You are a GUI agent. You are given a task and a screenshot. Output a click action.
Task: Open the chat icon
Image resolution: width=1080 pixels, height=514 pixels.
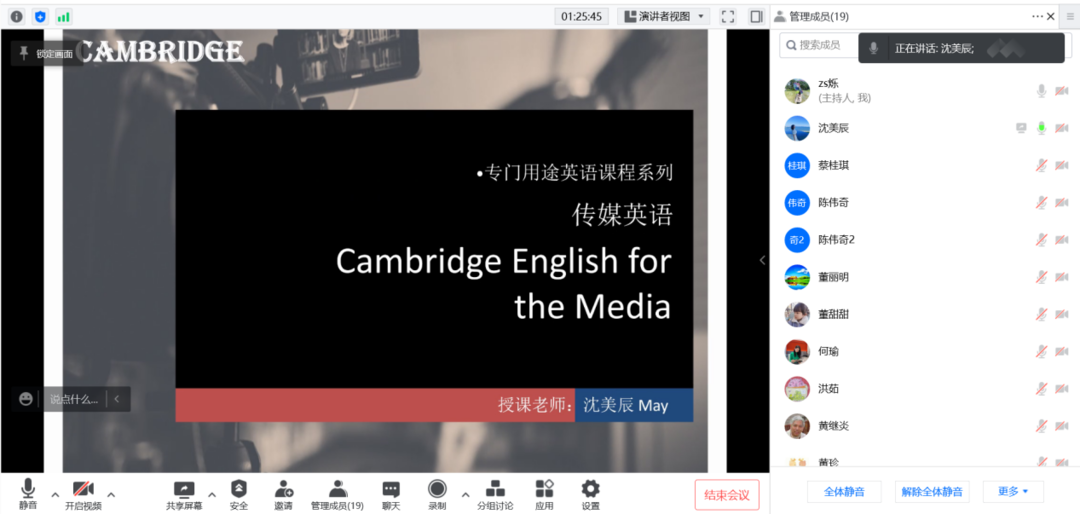click(391, 489)
